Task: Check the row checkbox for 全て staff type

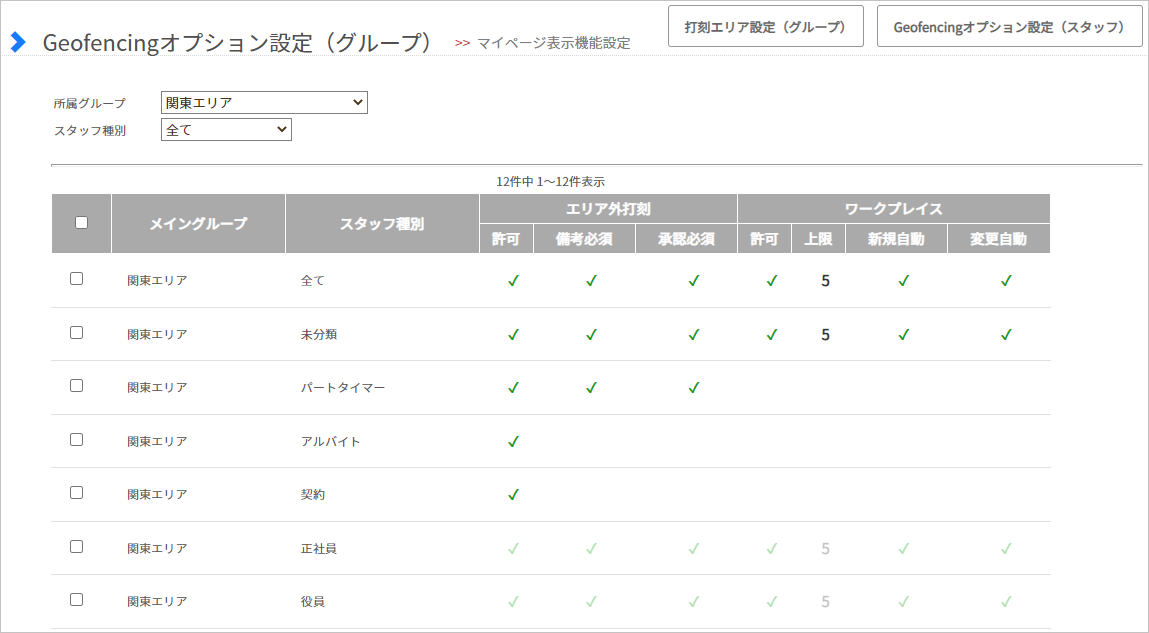Action: pyautogui.click(x=76, y=278)
